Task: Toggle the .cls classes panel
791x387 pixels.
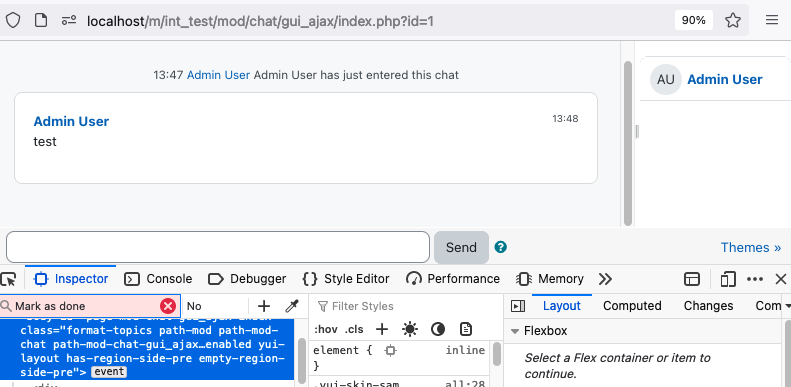Action: click(x=354, y=329)
